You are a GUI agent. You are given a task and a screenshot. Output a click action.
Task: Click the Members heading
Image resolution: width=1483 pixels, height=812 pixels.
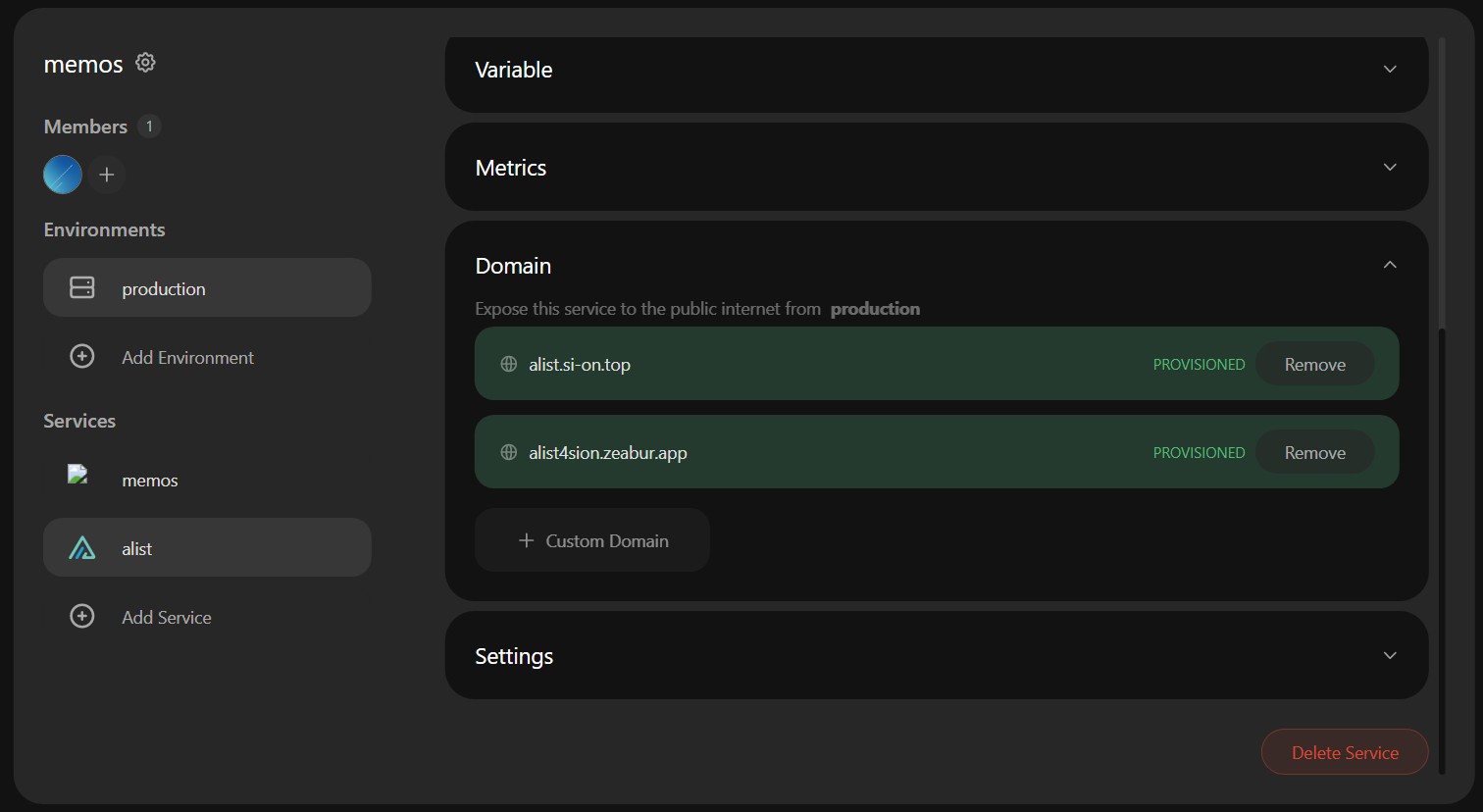pyautogui.click(x=85, y=127)
